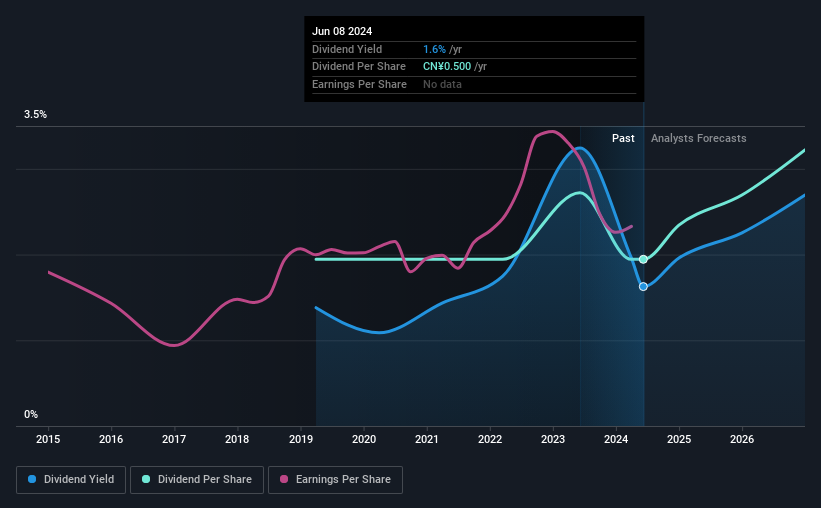Toggle the Dividend Yield legend button
The image size is (821, 508).
[x=71, y=480]
